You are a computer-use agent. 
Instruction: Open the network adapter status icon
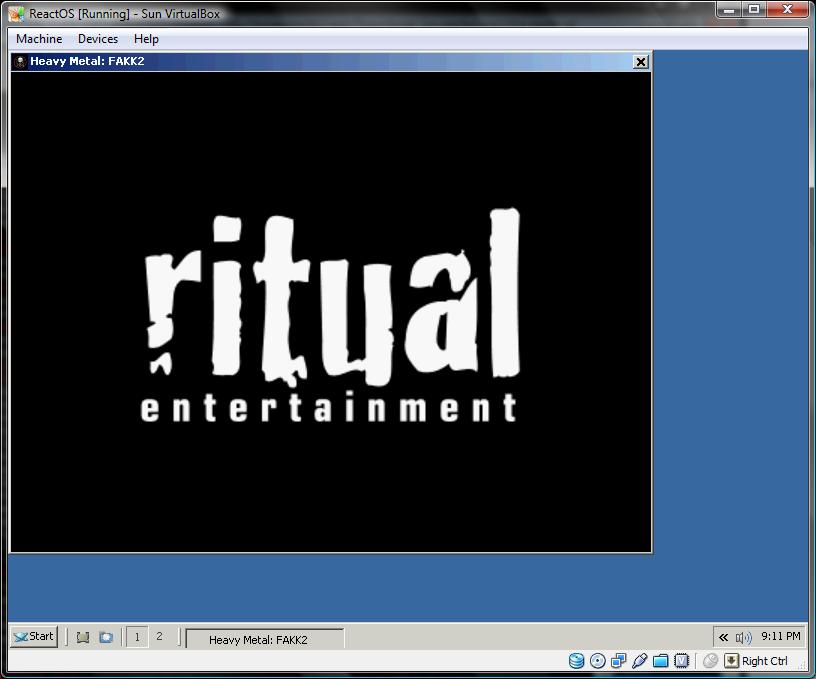click(619, 661)
